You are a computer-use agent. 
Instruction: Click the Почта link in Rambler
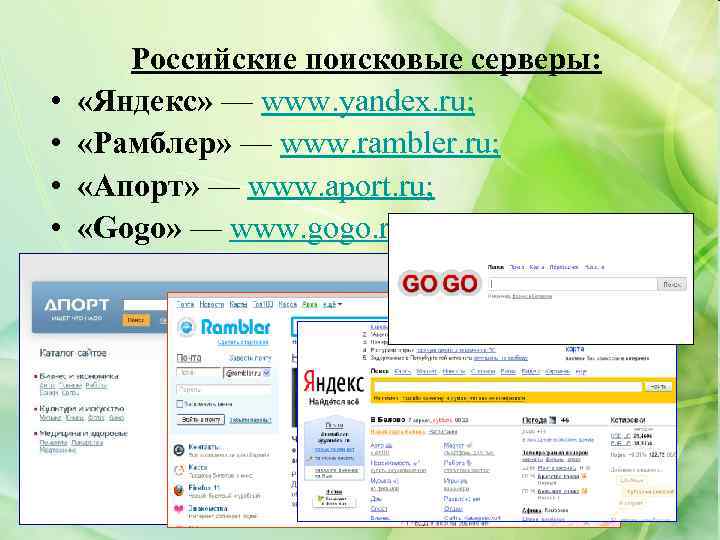(189, 358)
